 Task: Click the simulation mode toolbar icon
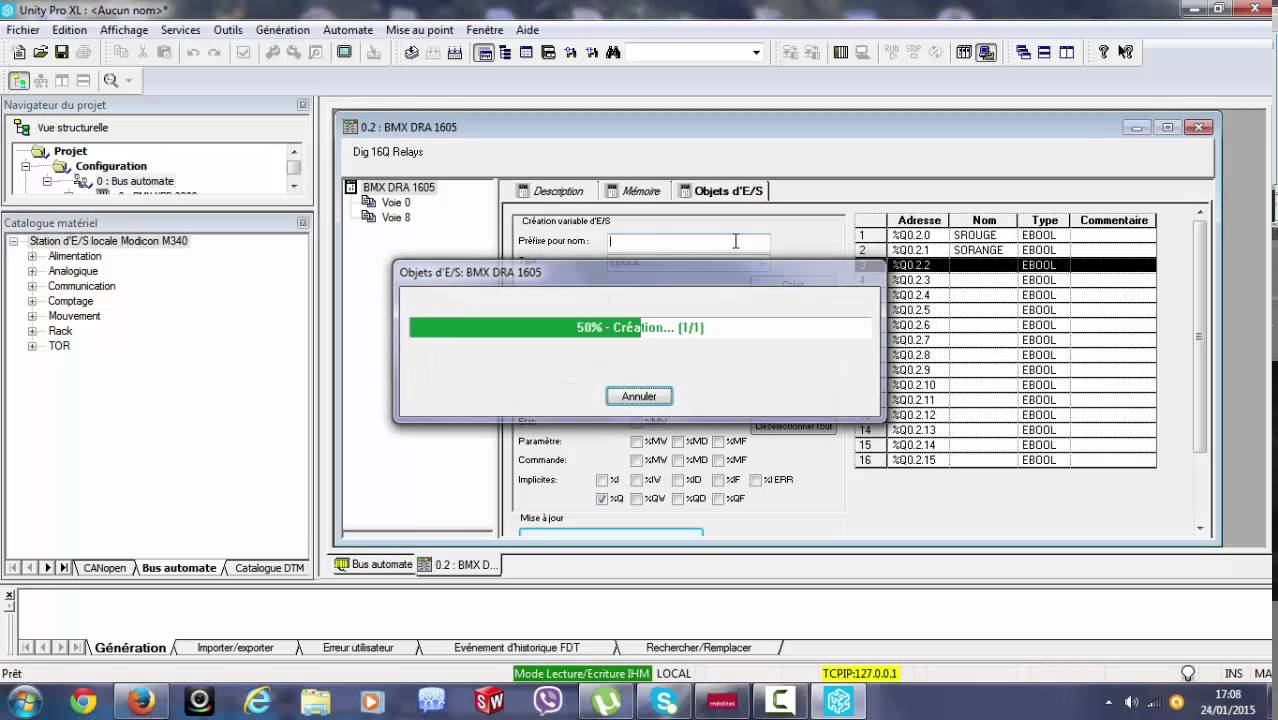(986, 52)
